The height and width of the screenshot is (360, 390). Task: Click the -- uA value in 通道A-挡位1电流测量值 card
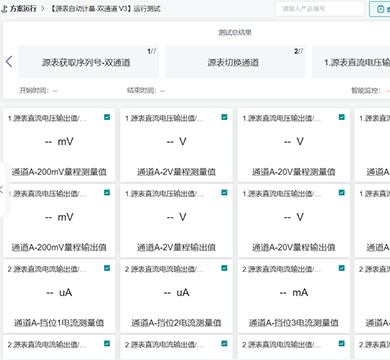pos(59,292)
